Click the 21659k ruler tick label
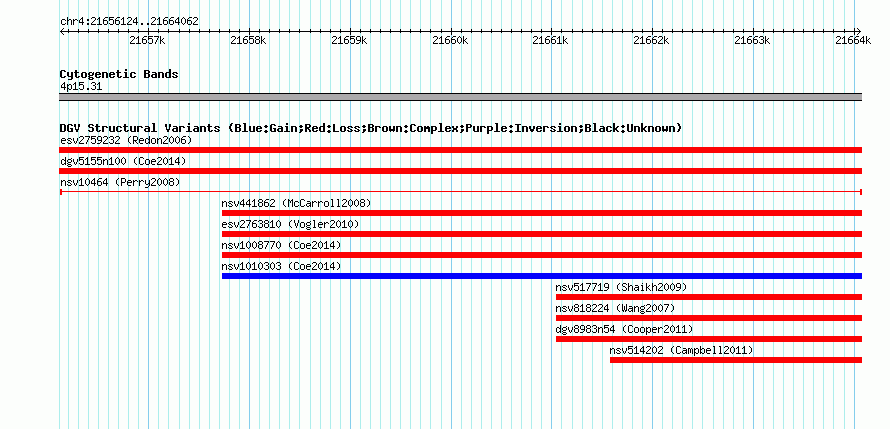 click(x=349, y=40)
